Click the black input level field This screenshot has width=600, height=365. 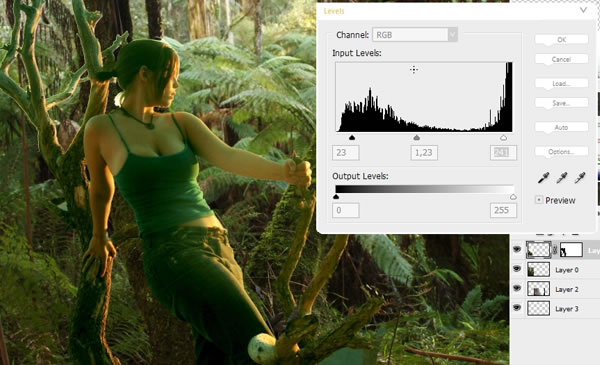point(346,153)
